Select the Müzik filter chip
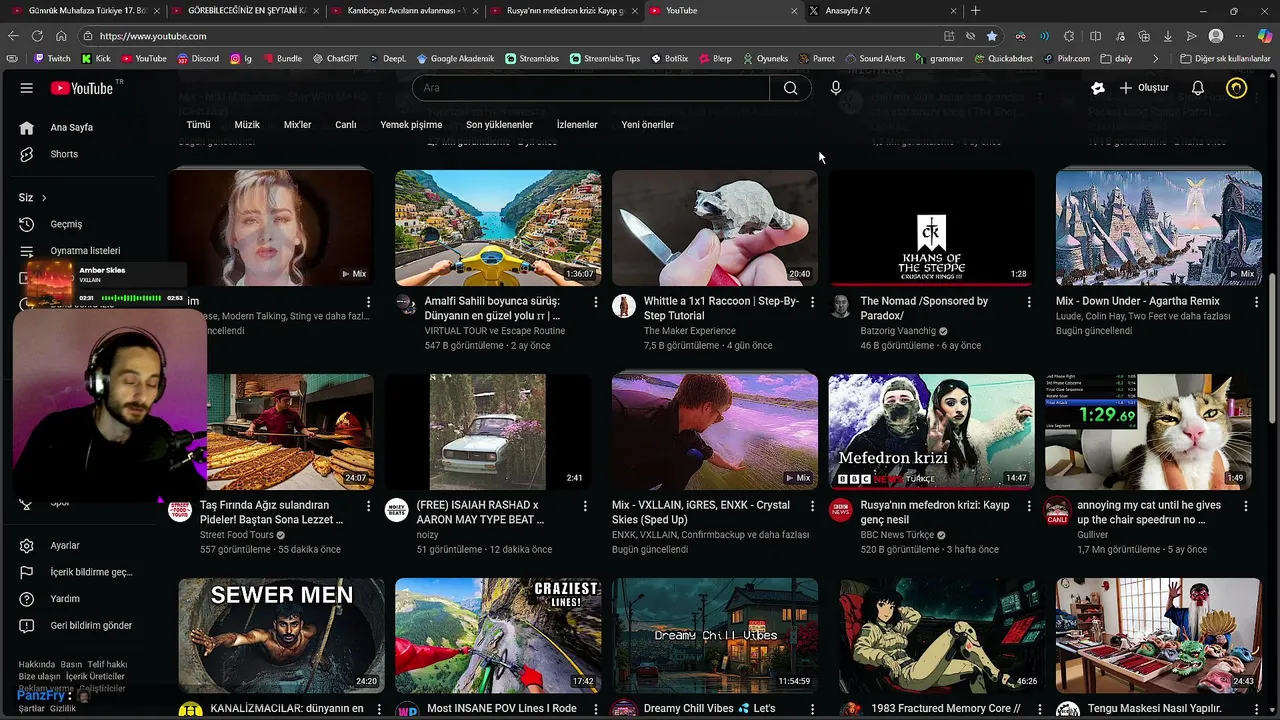This screenshot has height=720, width=1280. pos(247,125)
